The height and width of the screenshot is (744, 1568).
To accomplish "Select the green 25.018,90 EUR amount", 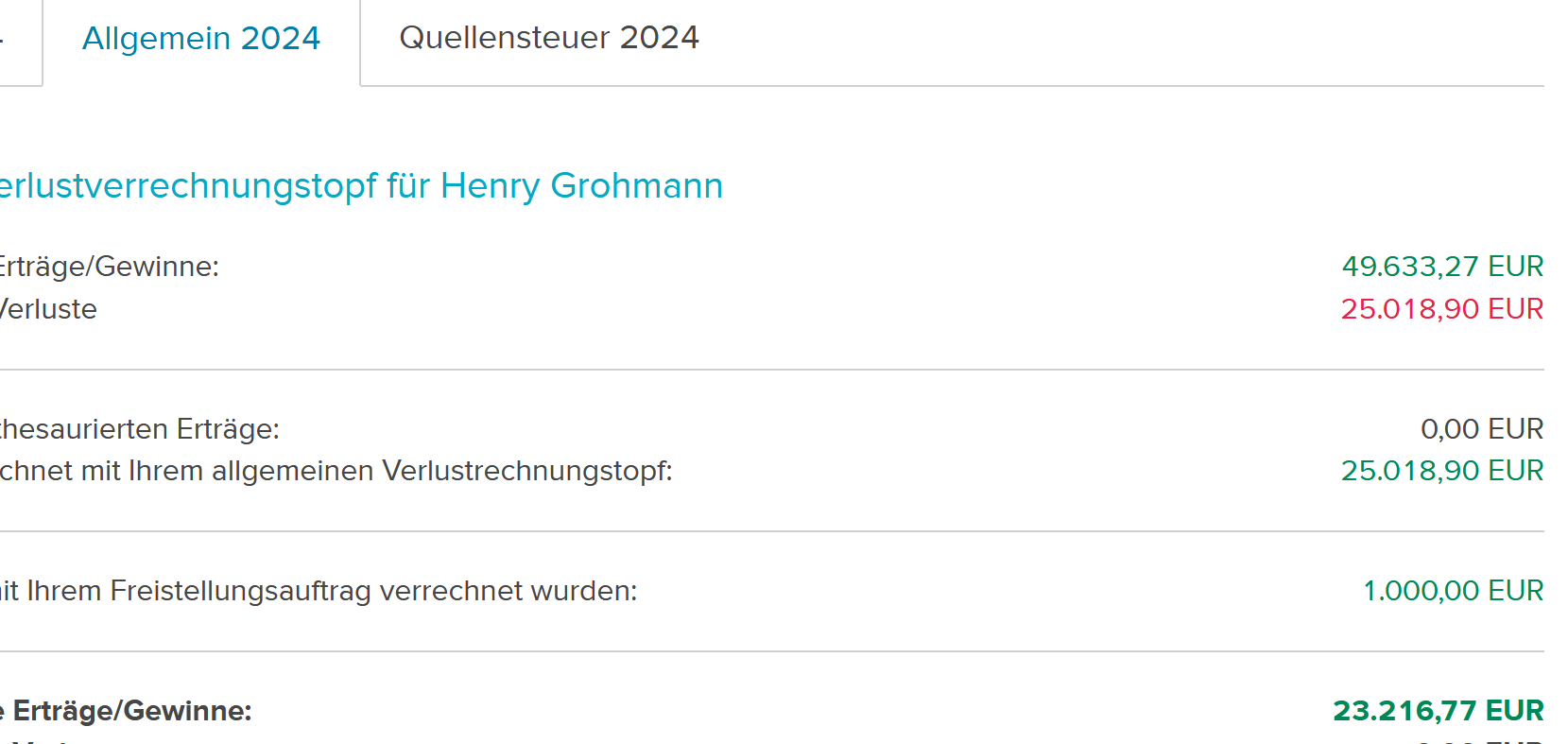I will (1441, 471).
